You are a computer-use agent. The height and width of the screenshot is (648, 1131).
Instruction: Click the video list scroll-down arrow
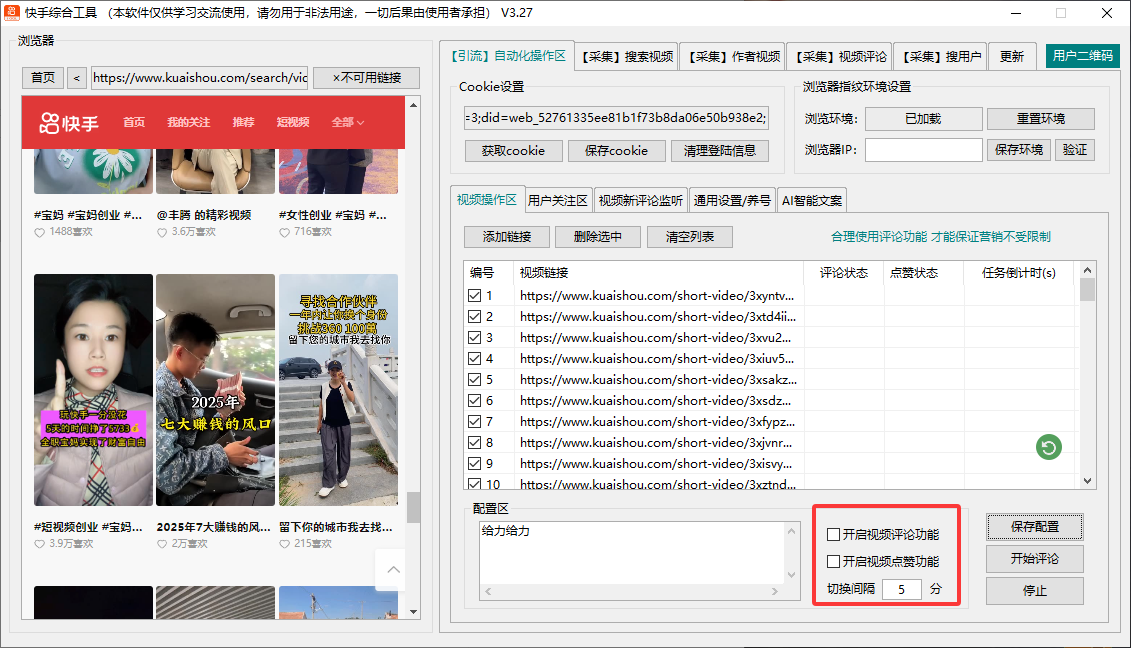click(1087, 481)
